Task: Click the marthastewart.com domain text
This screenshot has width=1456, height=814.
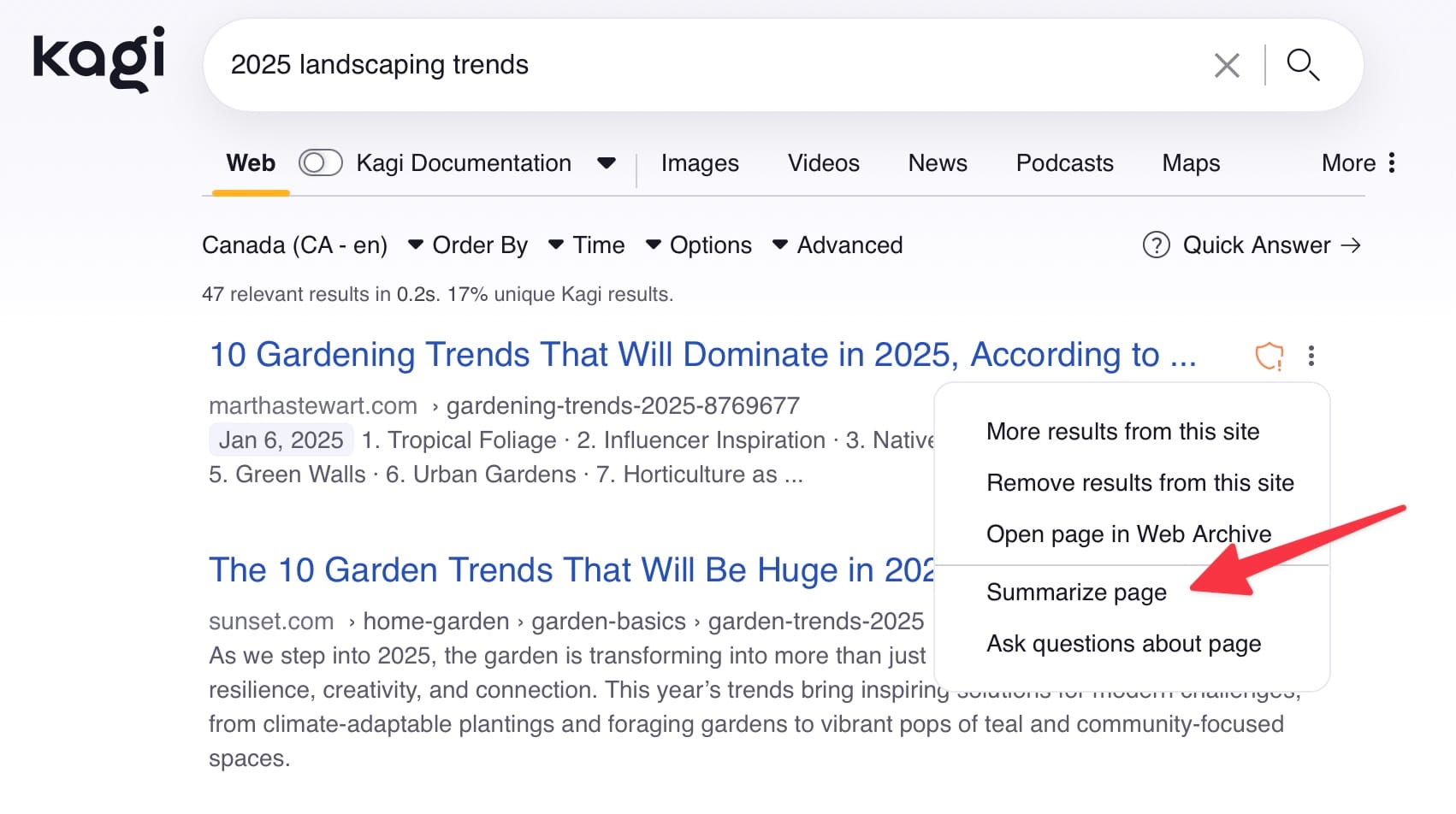Action: (x=313, y=405)
